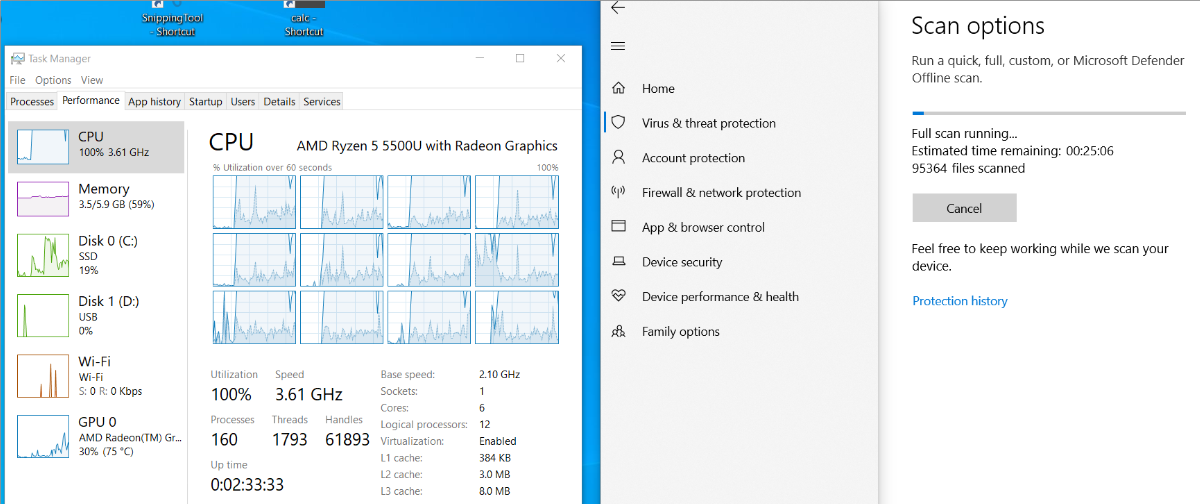This screenshot has height=504, width=1200.
Task: Click the Virtualization Enabled value
Action: coord(498,441)
